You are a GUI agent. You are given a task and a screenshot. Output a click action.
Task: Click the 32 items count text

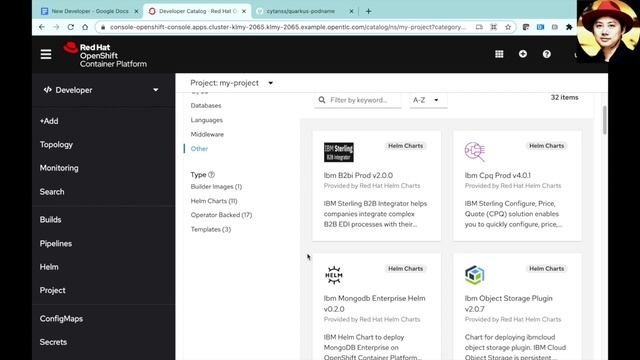pos(564,98)
